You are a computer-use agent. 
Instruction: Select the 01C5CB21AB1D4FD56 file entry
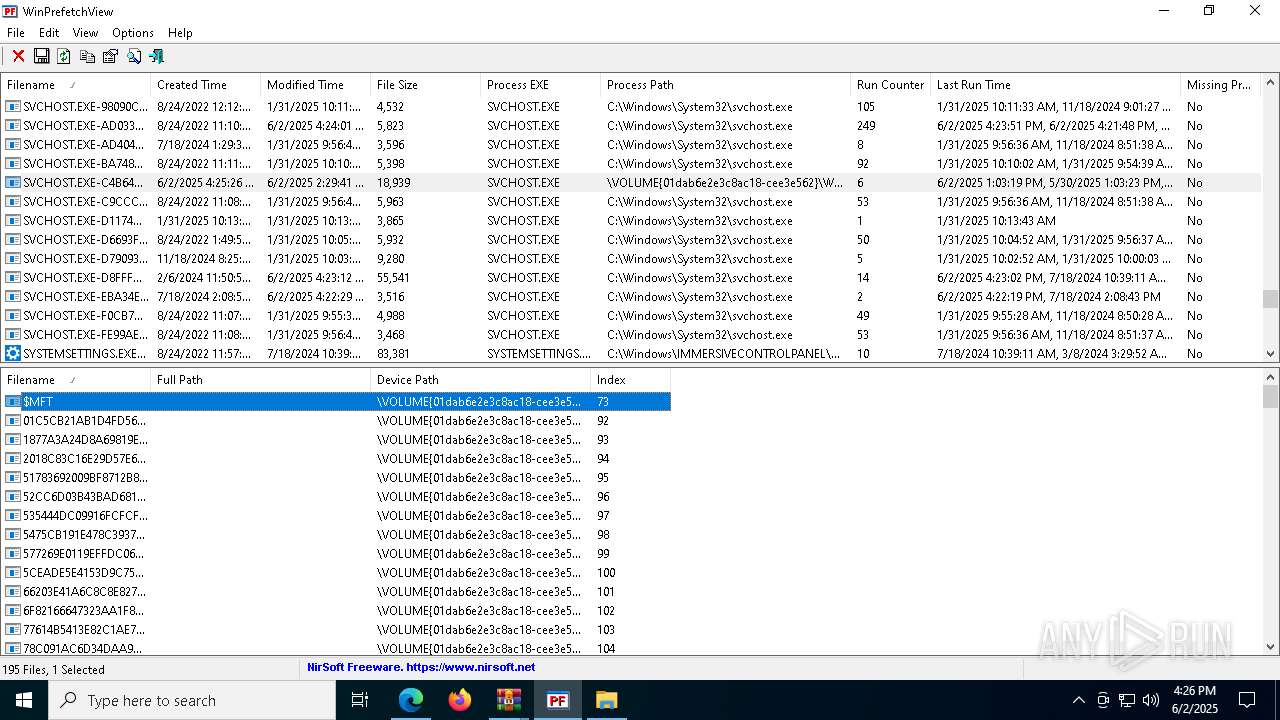(x=336, y=421)
